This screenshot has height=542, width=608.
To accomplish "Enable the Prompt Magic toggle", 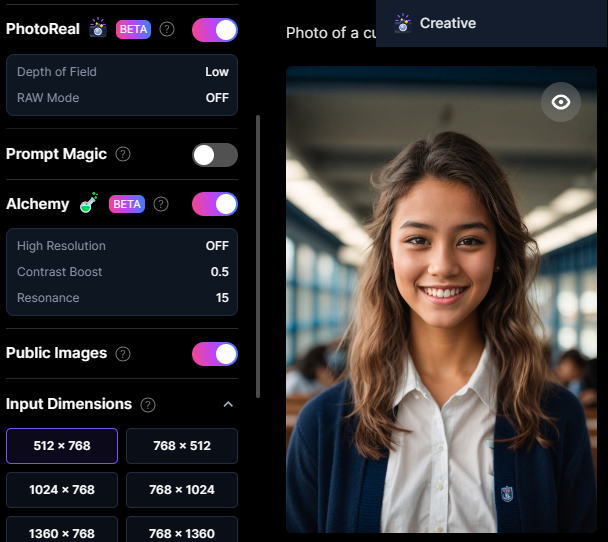I will 215,154.
